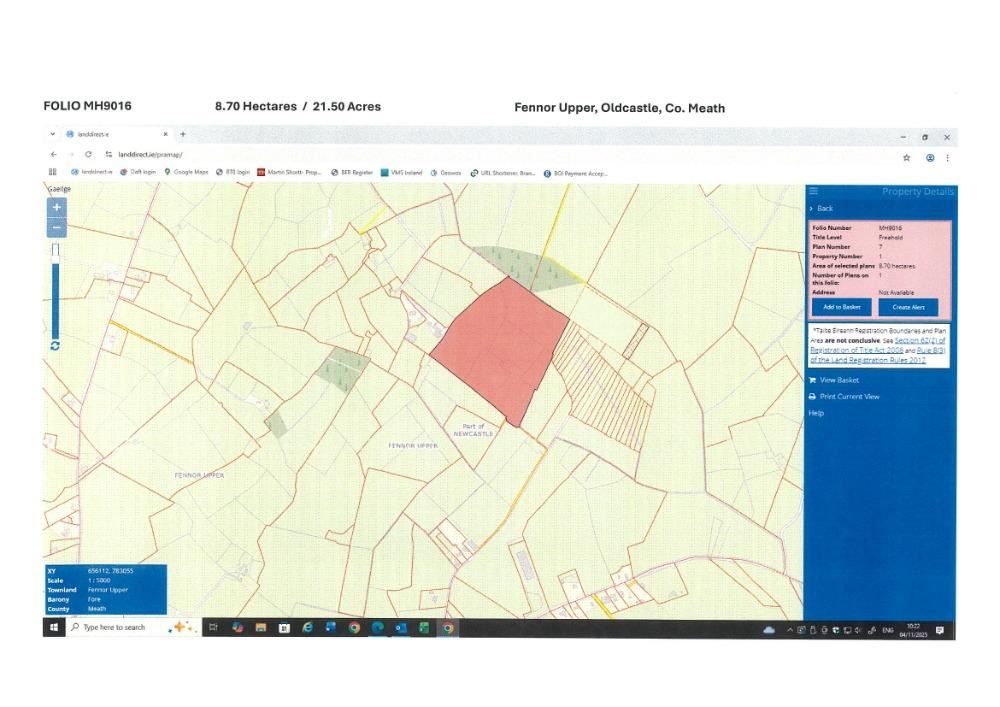Zoom out with the map minus button

[57, 228]
